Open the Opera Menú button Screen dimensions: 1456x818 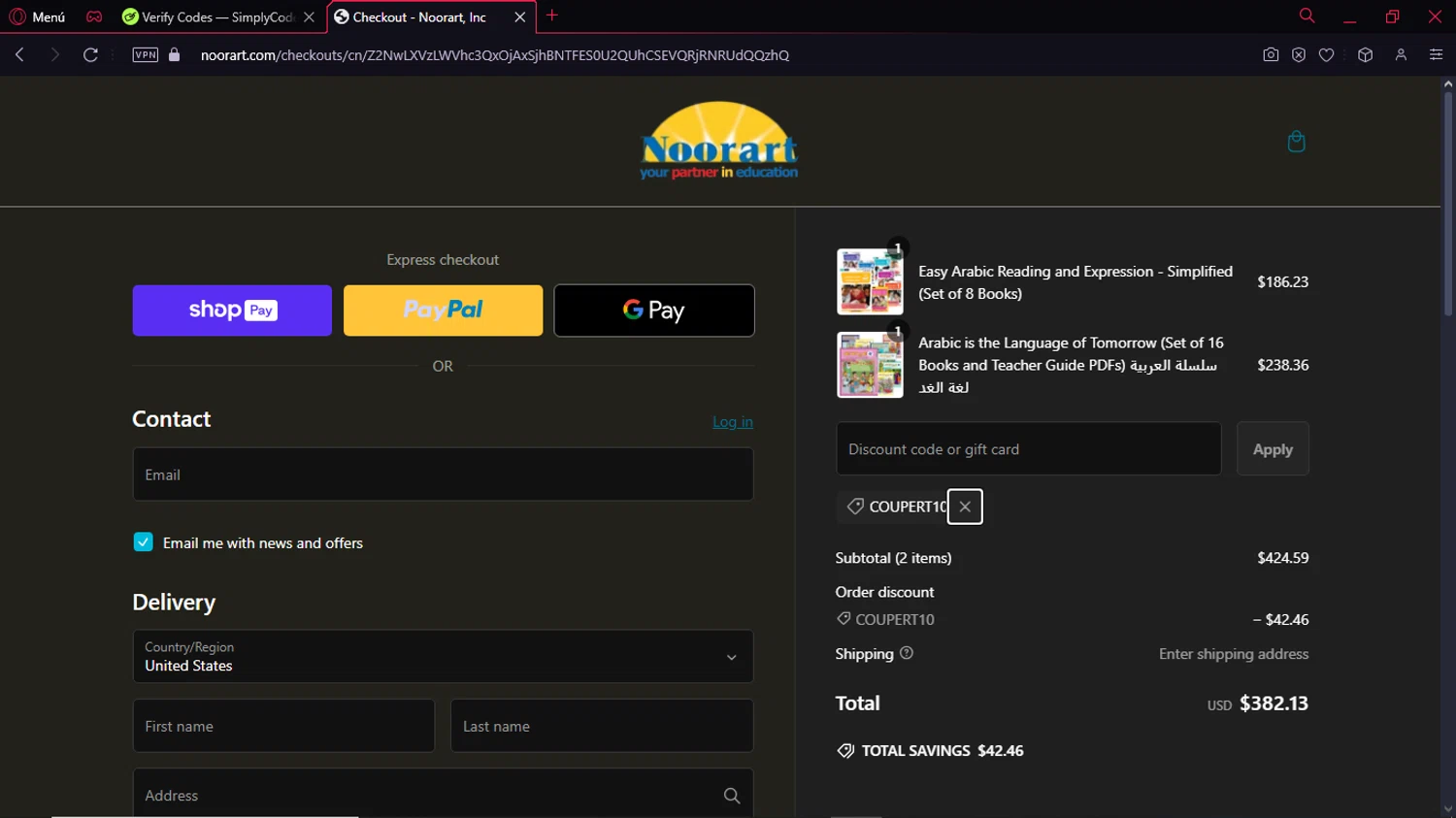(37, 16)
